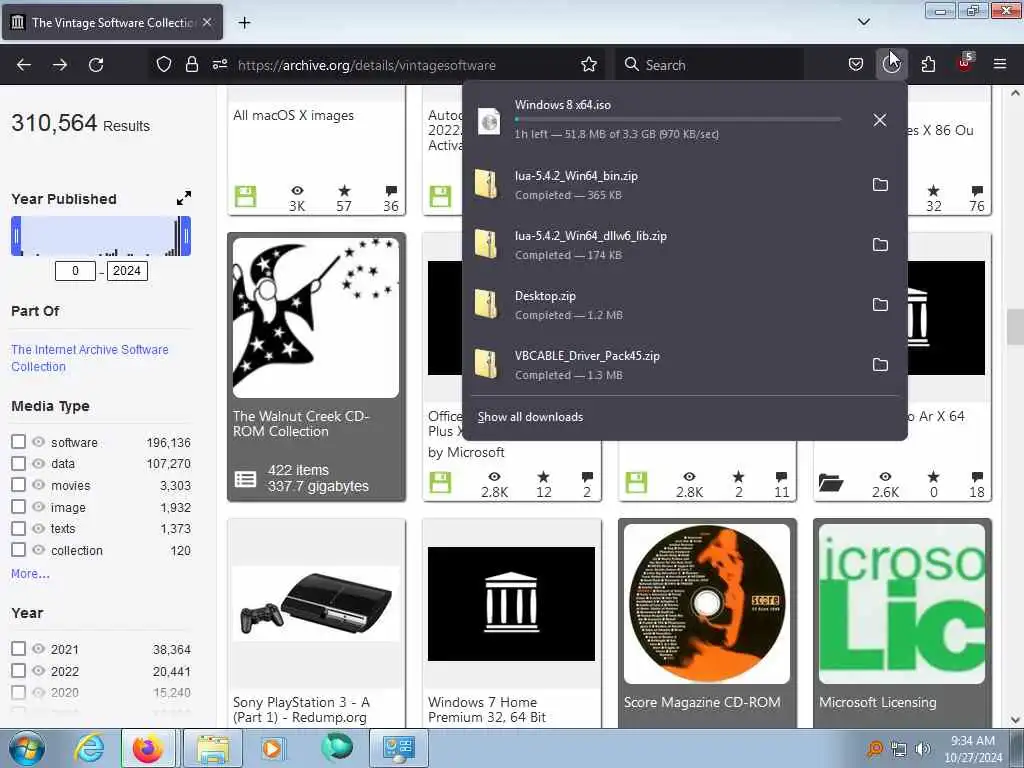This screenshot has width=1024, height=768.
Task: Open the Microsoft Licensing thumbnail
Action: (x=902, y=603)
